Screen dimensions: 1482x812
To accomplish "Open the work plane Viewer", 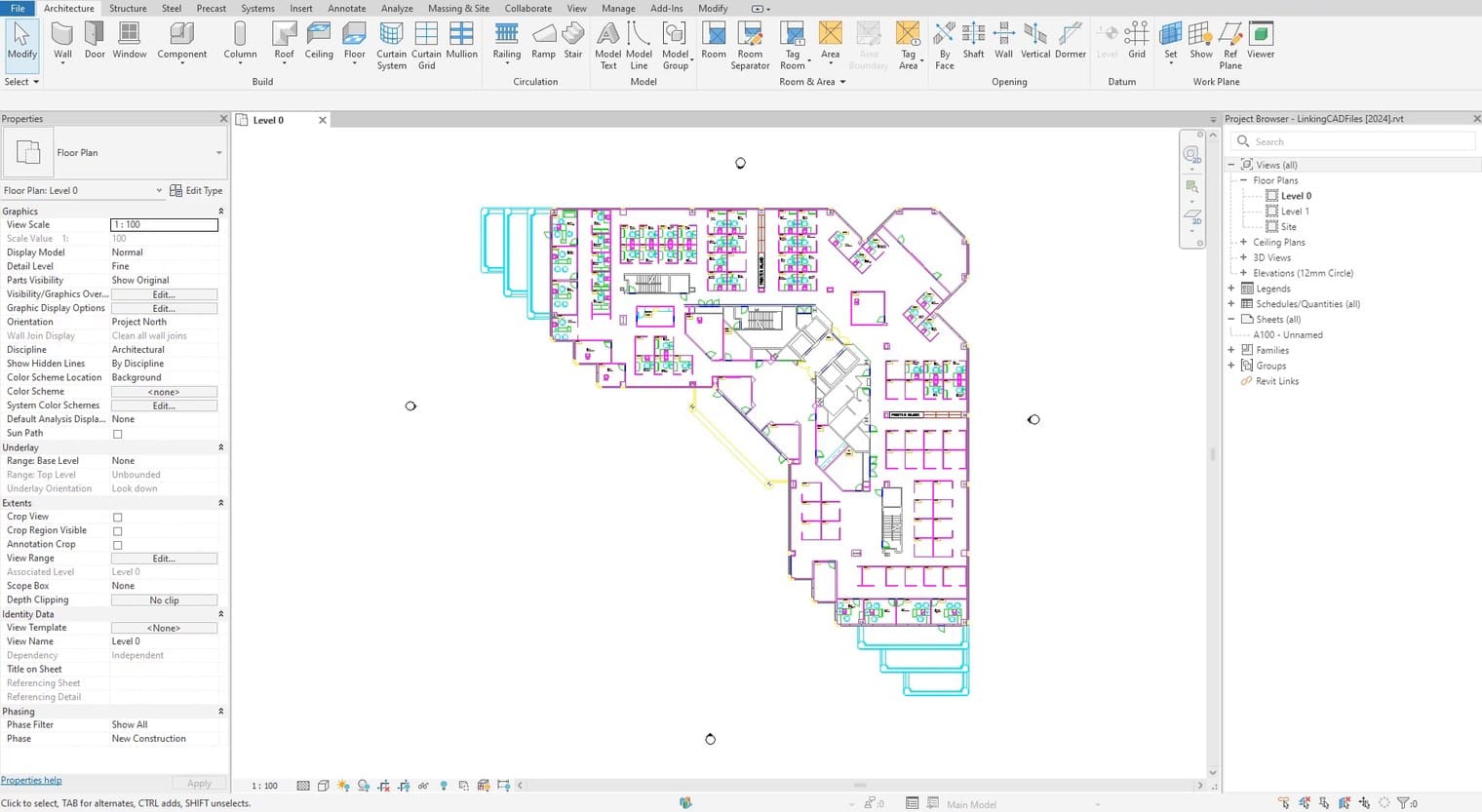I will click(1261, 41).
